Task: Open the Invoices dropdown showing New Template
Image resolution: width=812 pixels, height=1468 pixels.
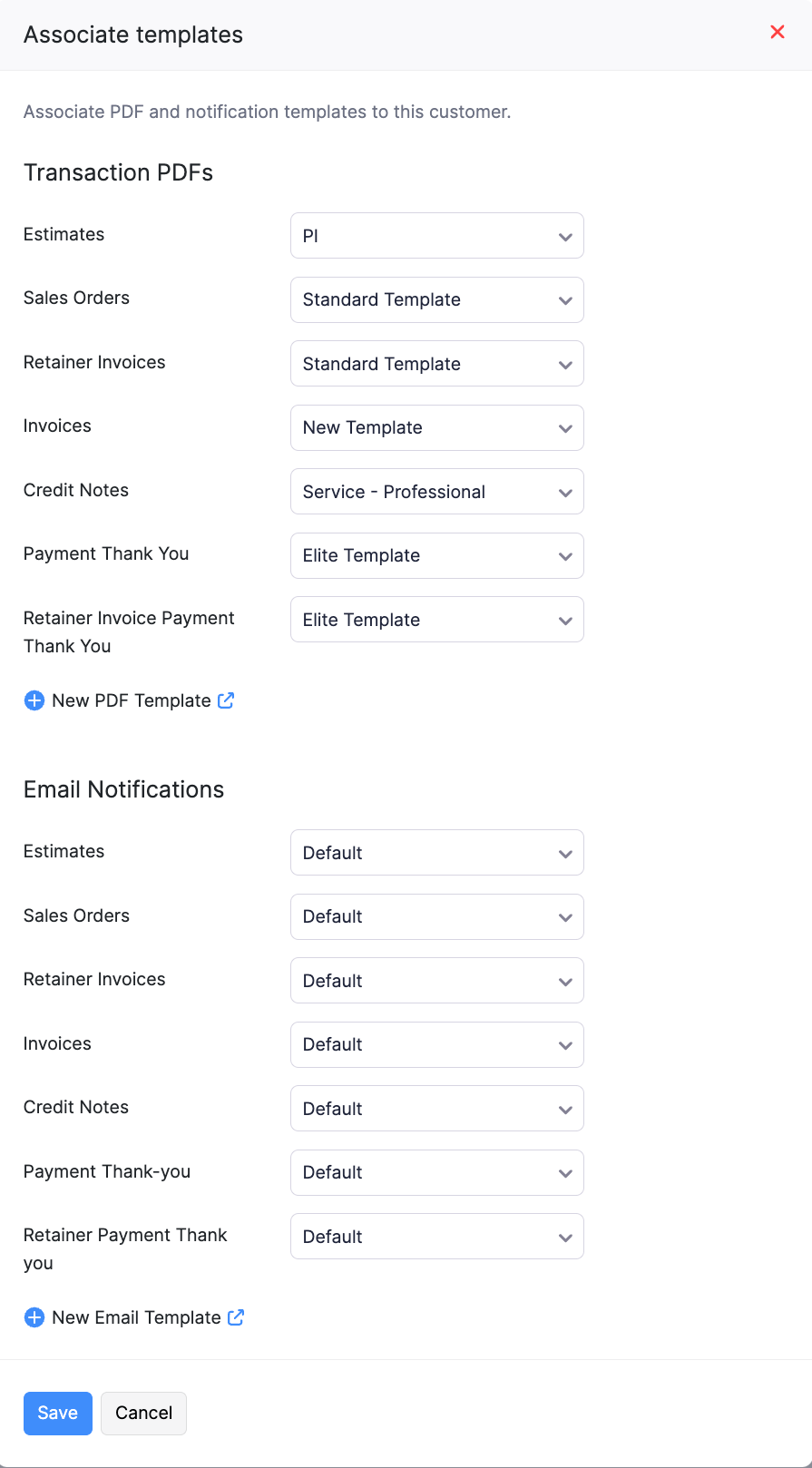Action: 436,427
